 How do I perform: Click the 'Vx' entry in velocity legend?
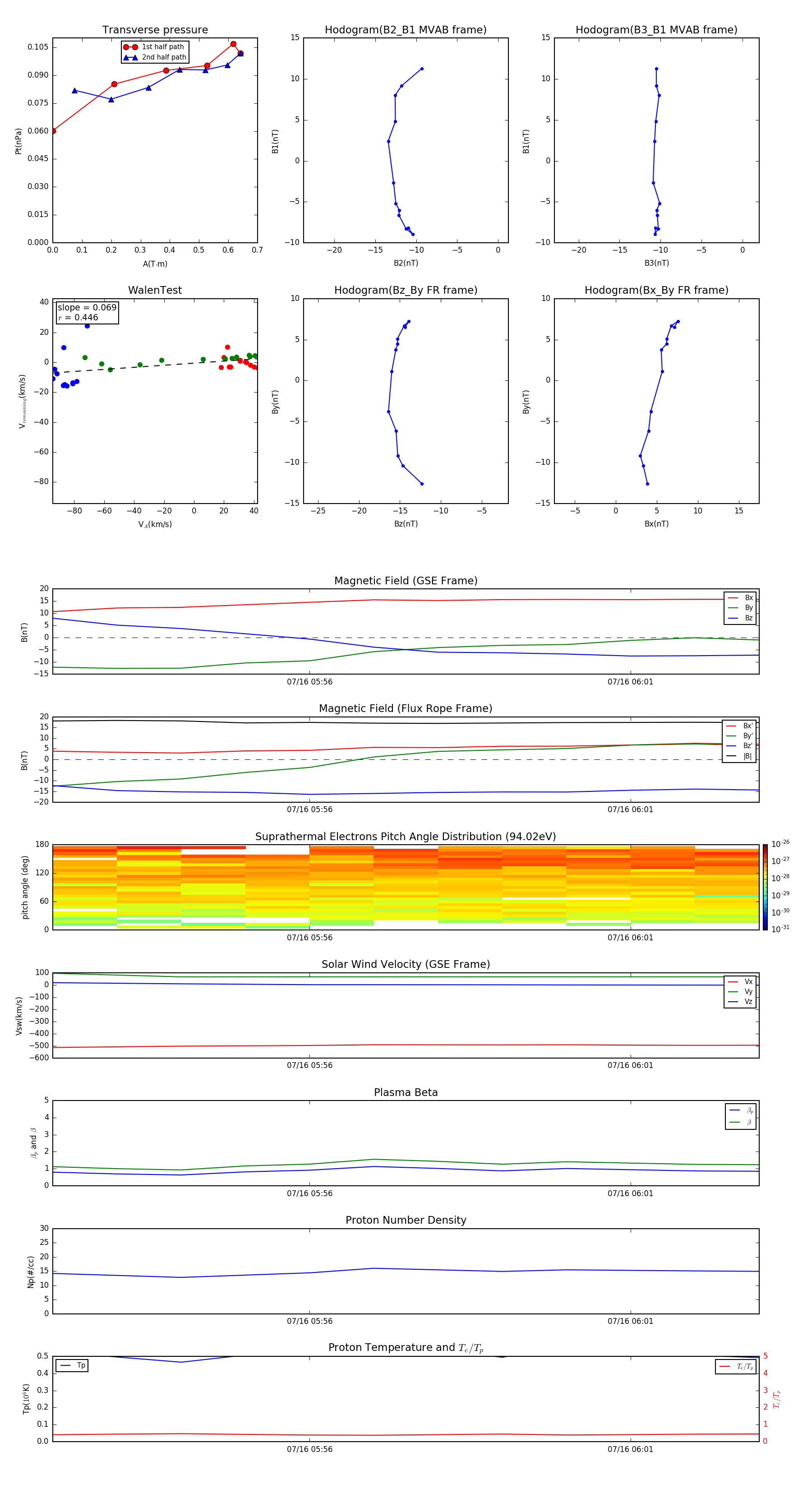[740, 982]
